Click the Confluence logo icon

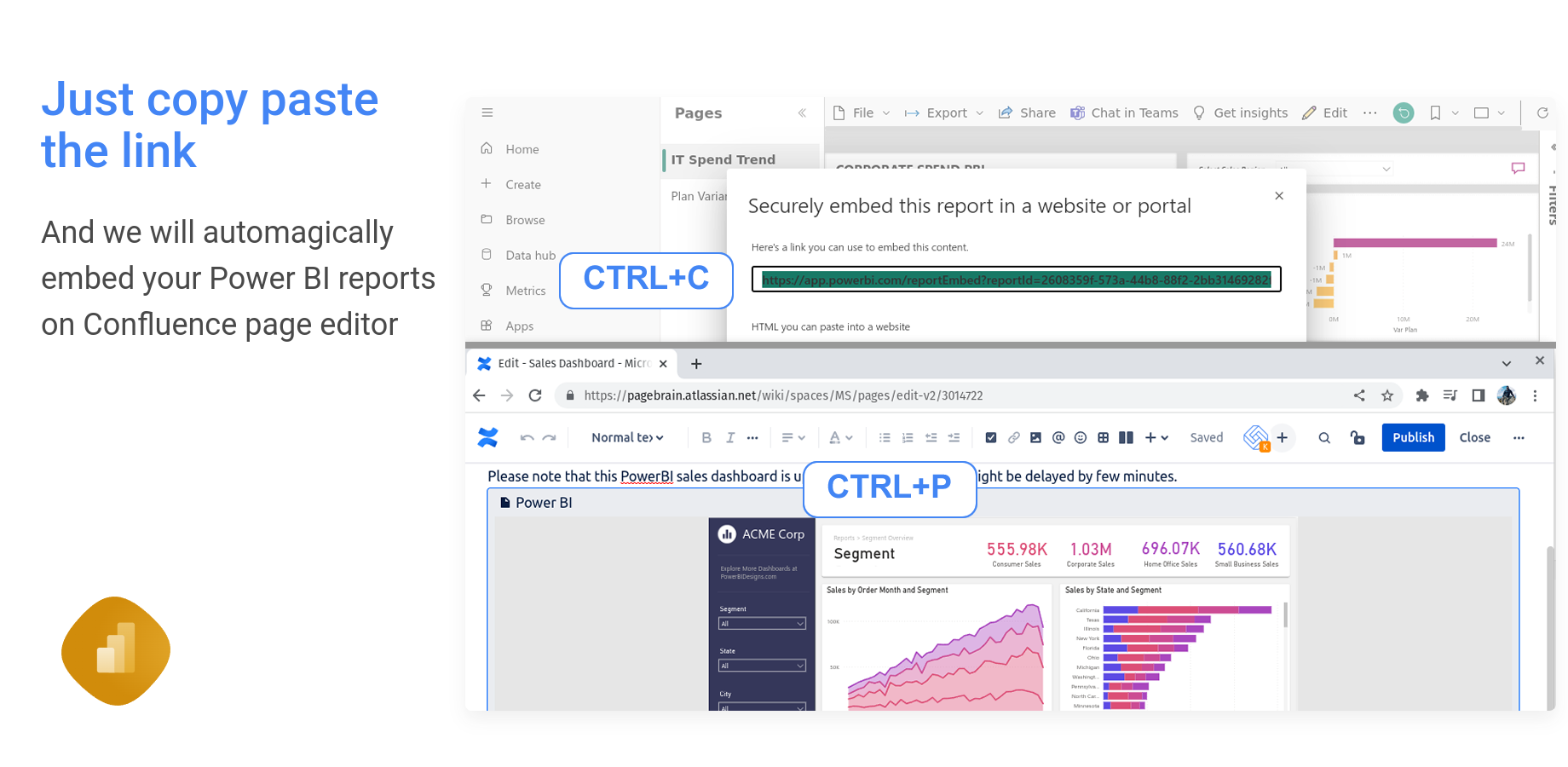coord(487,437)
